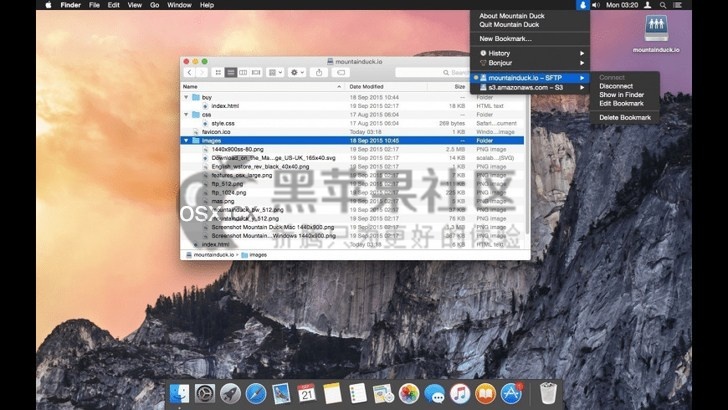728x410 pixels.
Task: Collapse the images folder
Action: coord(186,141)
